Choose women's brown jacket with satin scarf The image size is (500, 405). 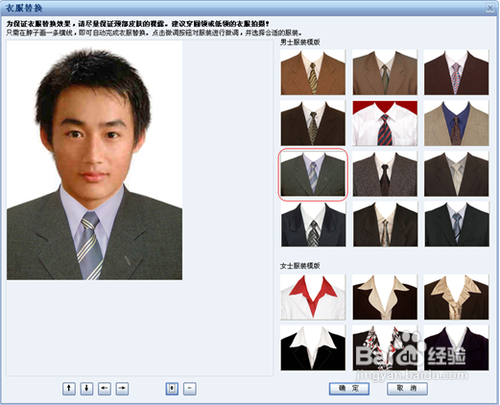point(456,297)
